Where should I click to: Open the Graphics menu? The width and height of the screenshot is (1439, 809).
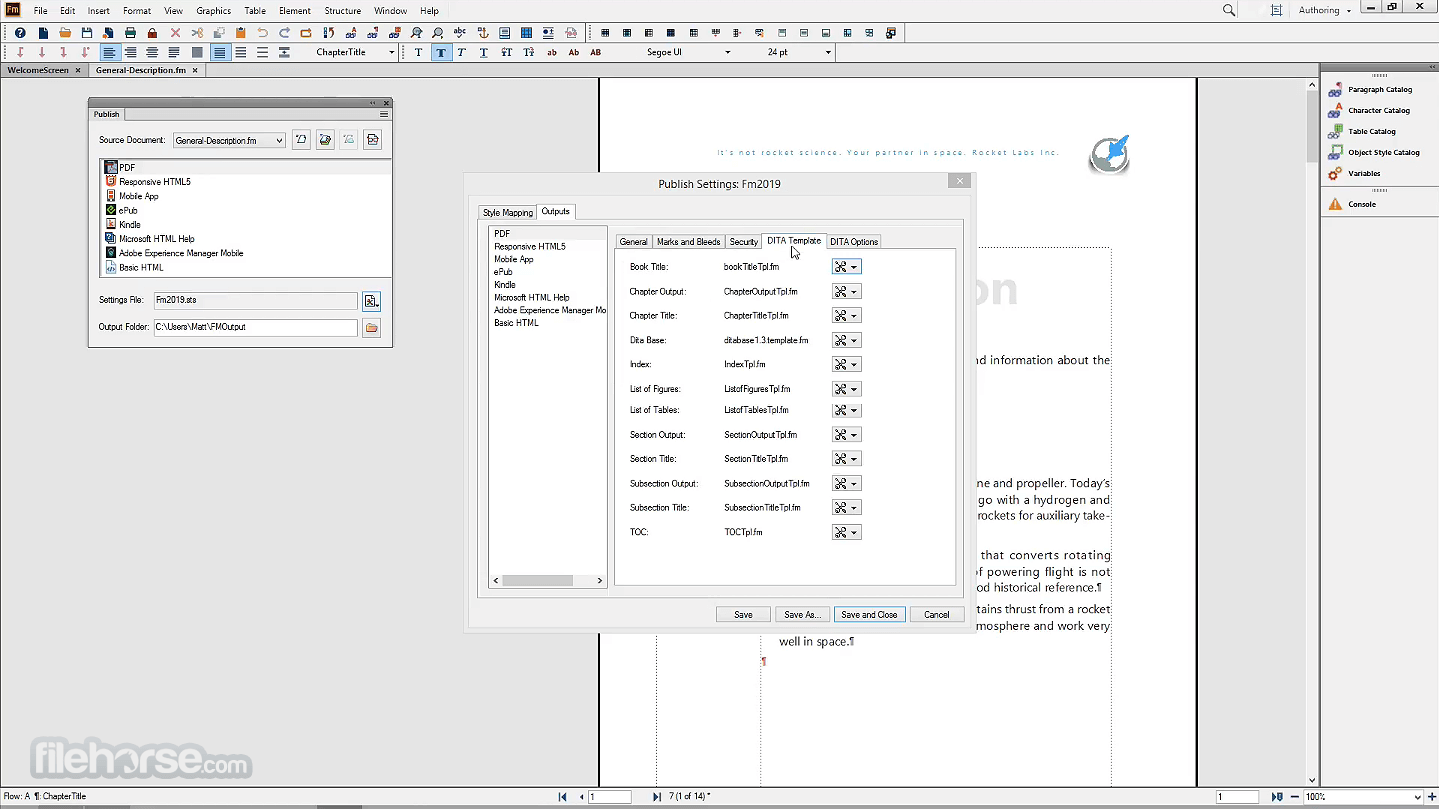pos(213,11)
